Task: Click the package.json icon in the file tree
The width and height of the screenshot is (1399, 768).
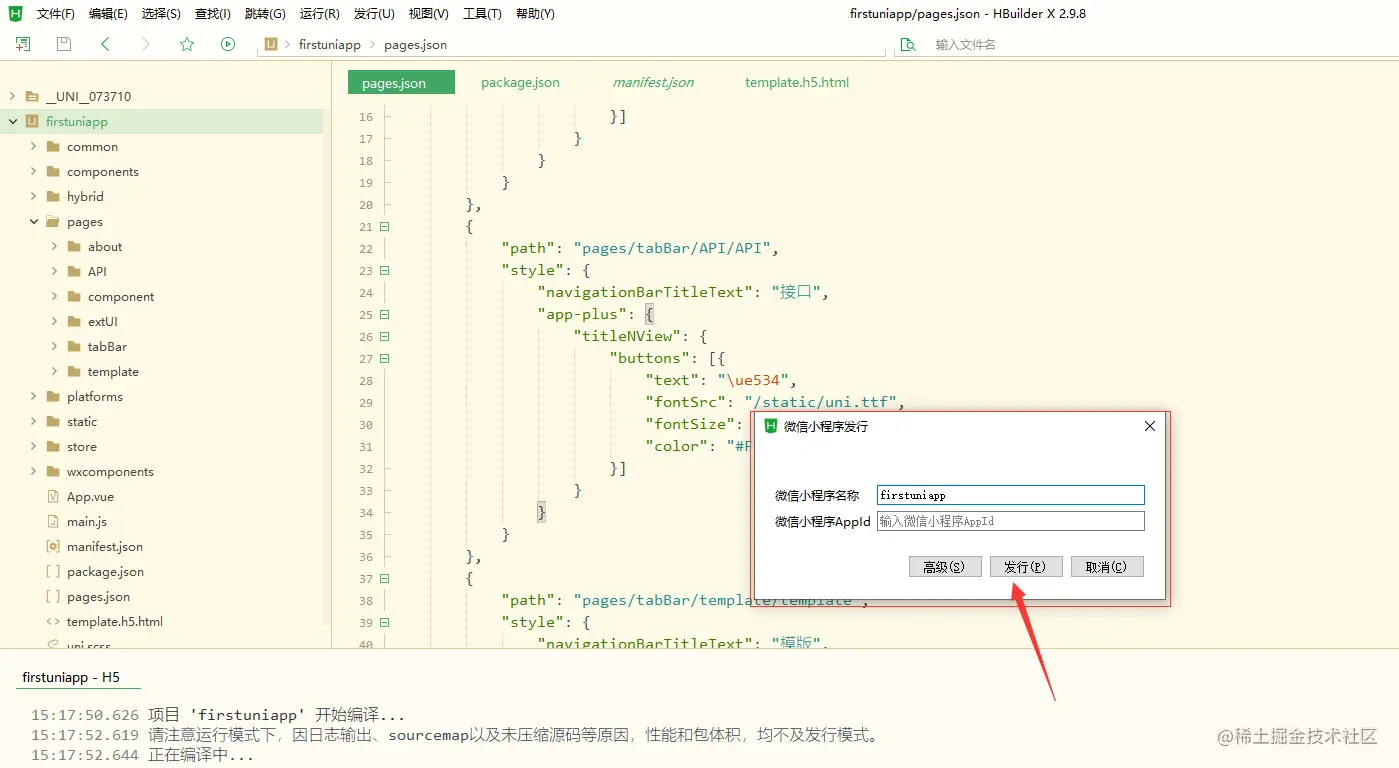Action: [x=53, y=572]
